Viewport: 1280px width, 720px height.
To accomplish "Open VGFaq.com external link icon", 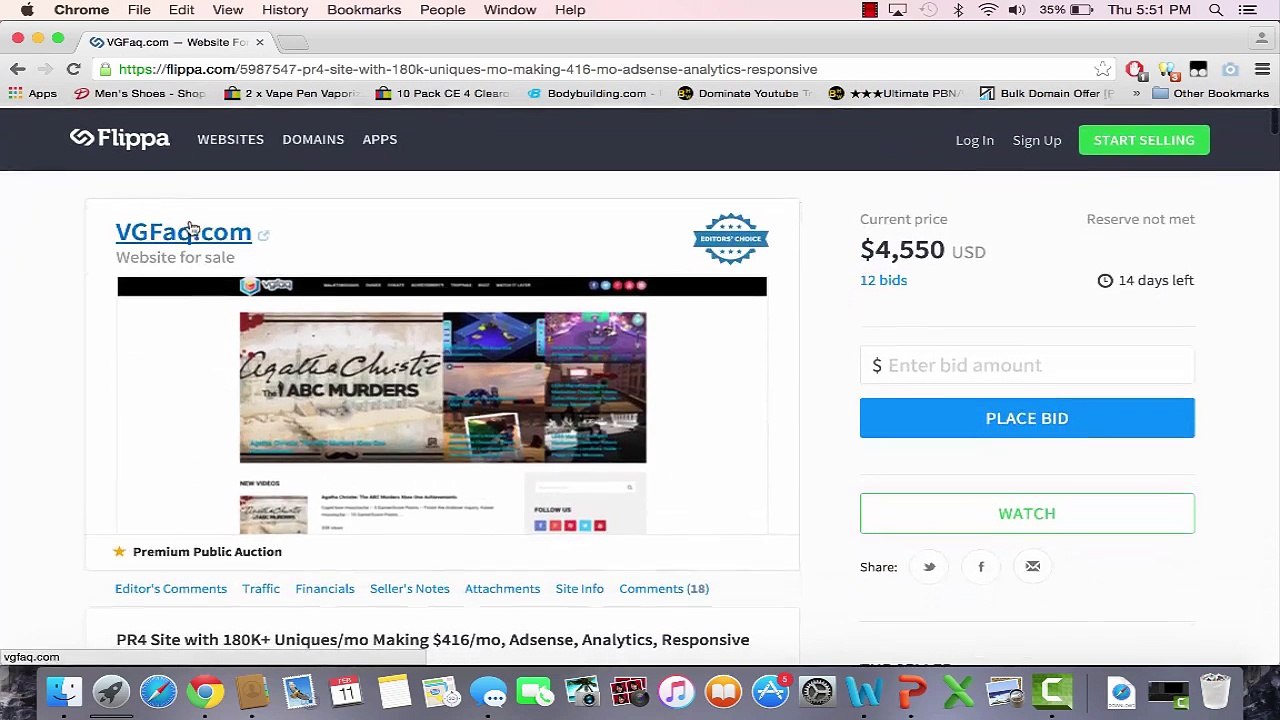I will [263, 235].
